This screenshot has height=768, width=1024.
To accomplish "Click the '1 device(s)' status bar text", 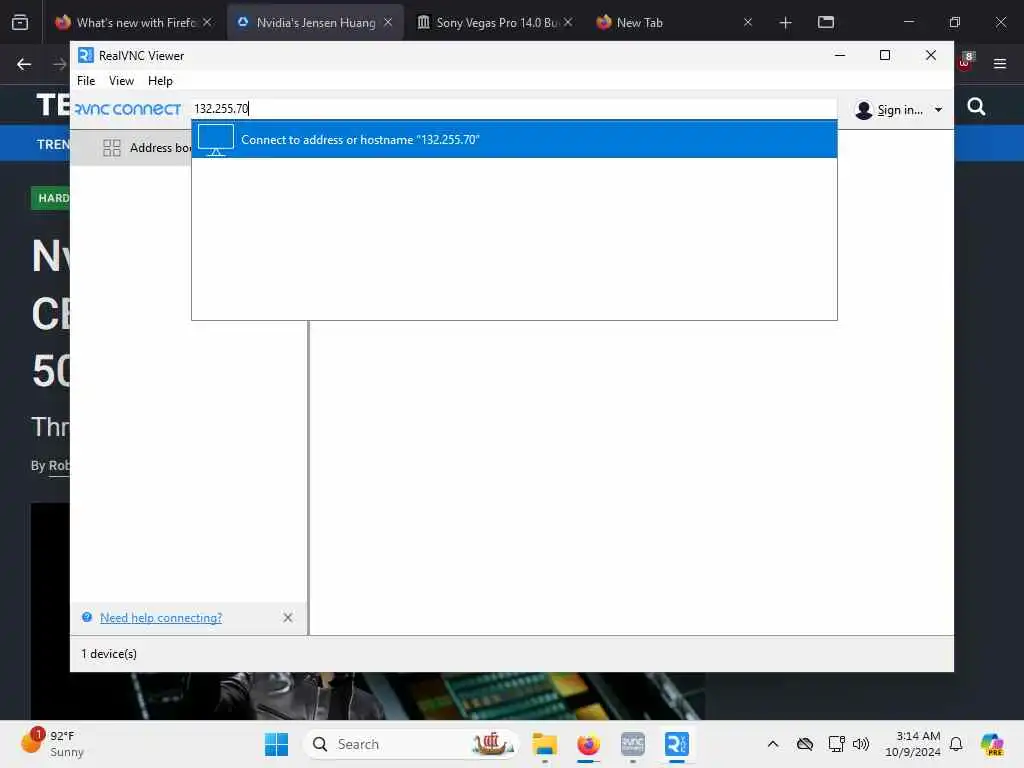I will [x=109, y=654].
